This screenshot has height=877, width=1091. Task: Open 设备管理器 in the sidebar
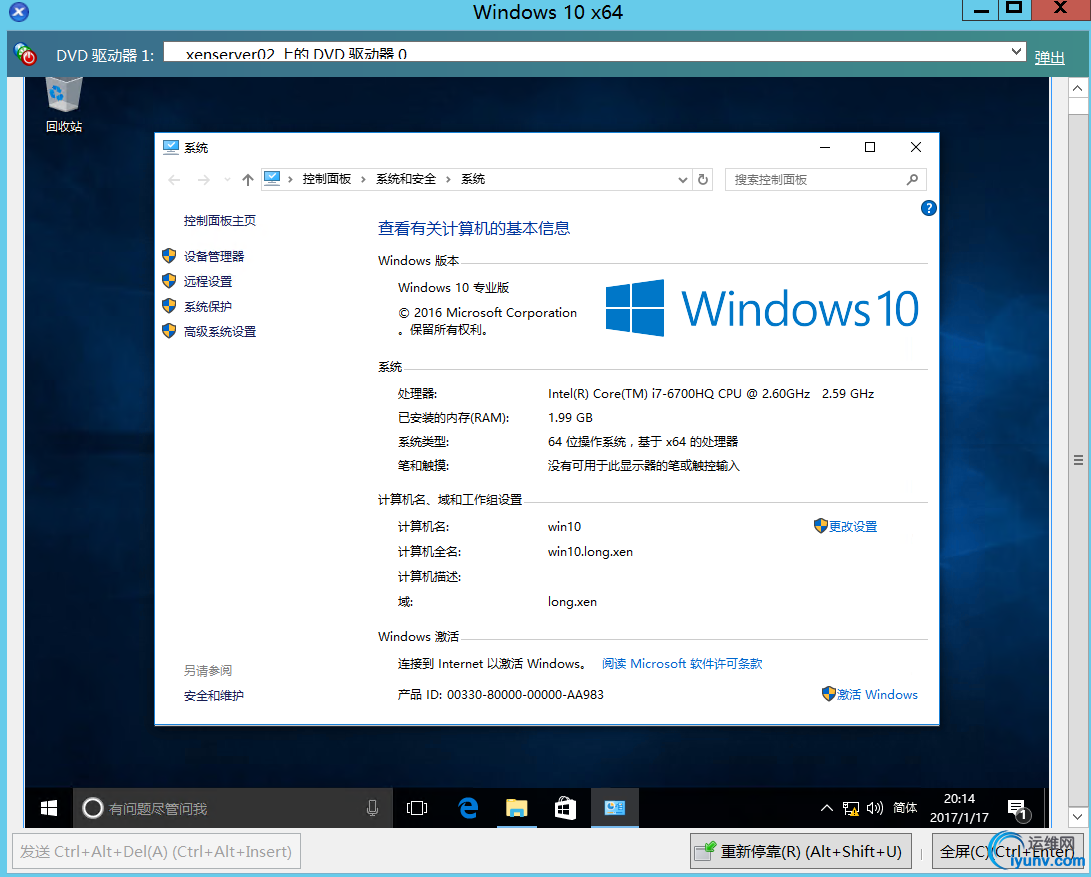214,256
